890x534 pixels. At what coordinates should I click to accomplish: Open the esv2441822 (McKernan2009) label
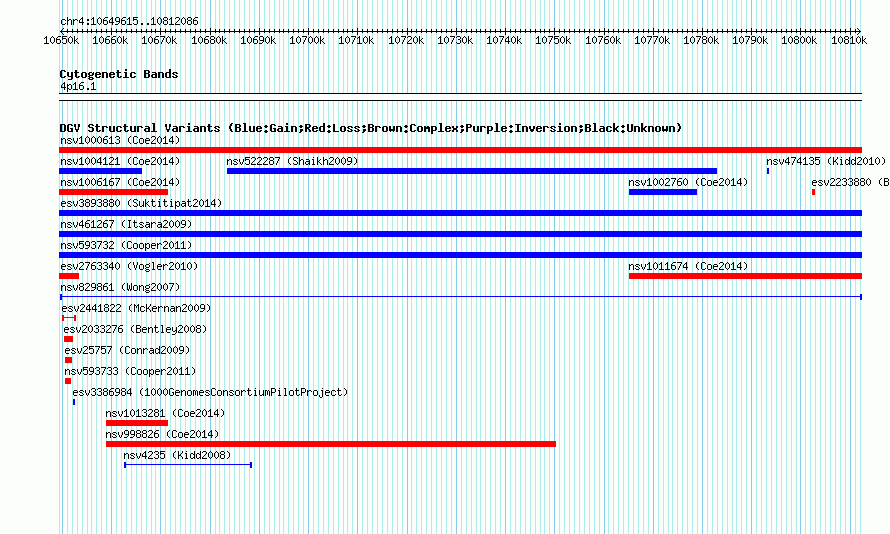(136, 308)
